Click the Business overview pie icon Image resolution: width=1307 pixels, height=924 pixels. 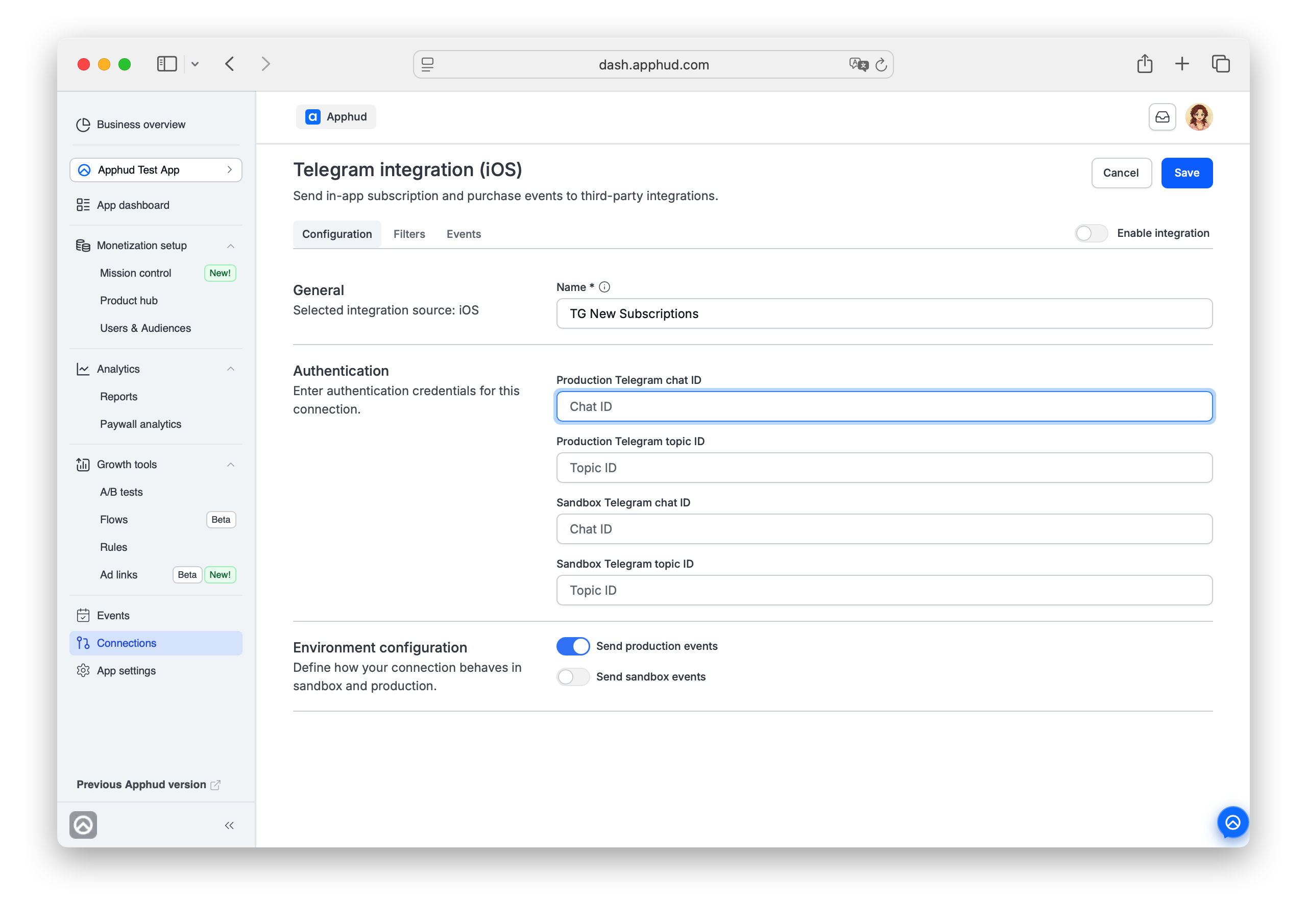coord(83,125)
